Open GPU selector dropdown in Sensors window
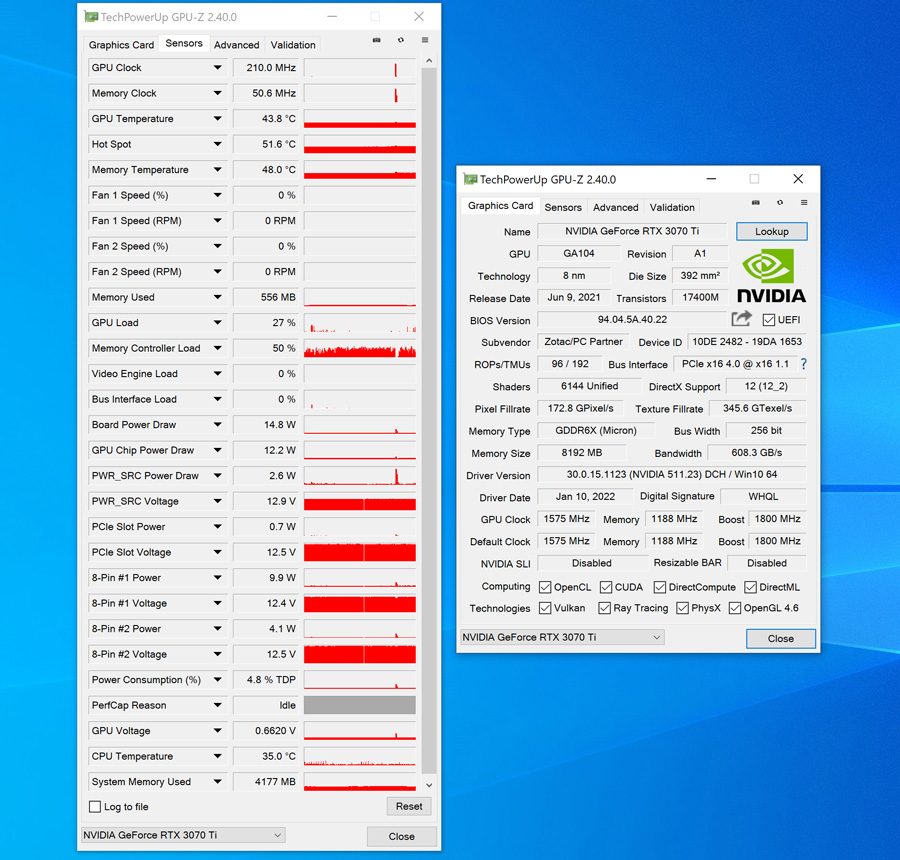 pos(183,835)
